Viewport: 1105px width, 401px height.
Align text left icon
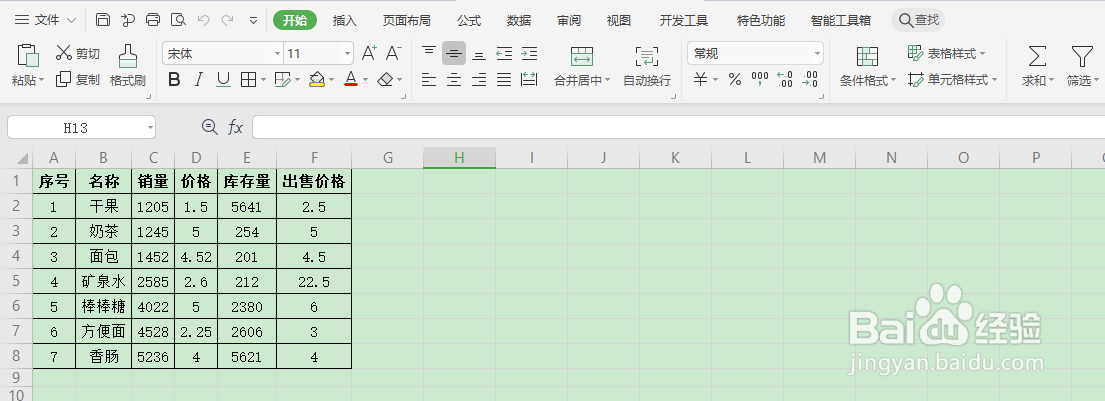coord(429,80)
